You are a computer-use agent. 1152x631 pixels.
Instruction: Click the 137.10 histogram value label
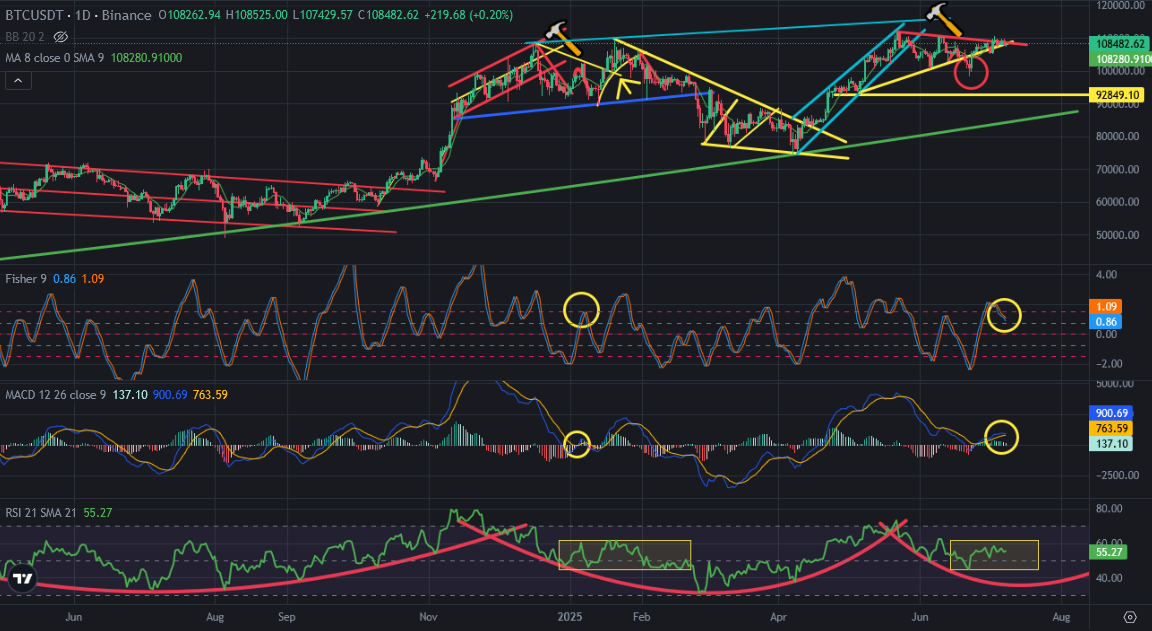1110,444
